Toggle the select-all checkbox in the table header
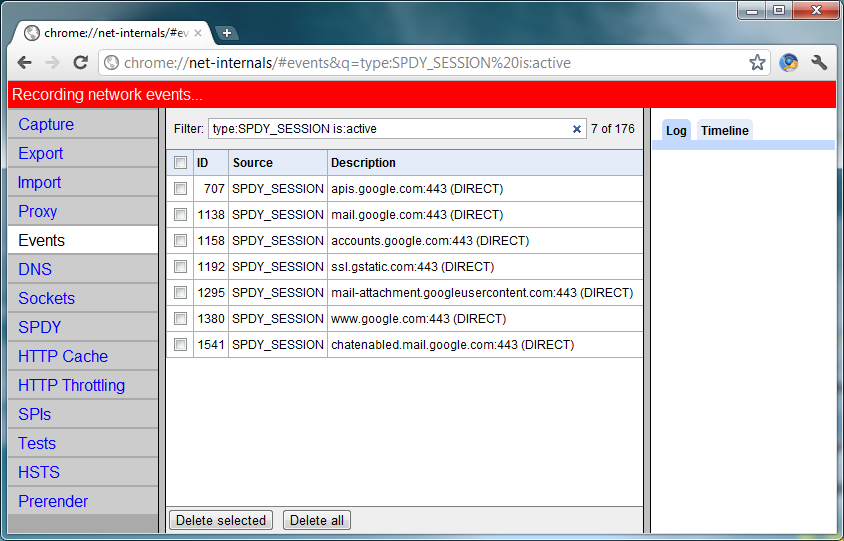This screenshot has height=541, width=844. tap(180, 163)
